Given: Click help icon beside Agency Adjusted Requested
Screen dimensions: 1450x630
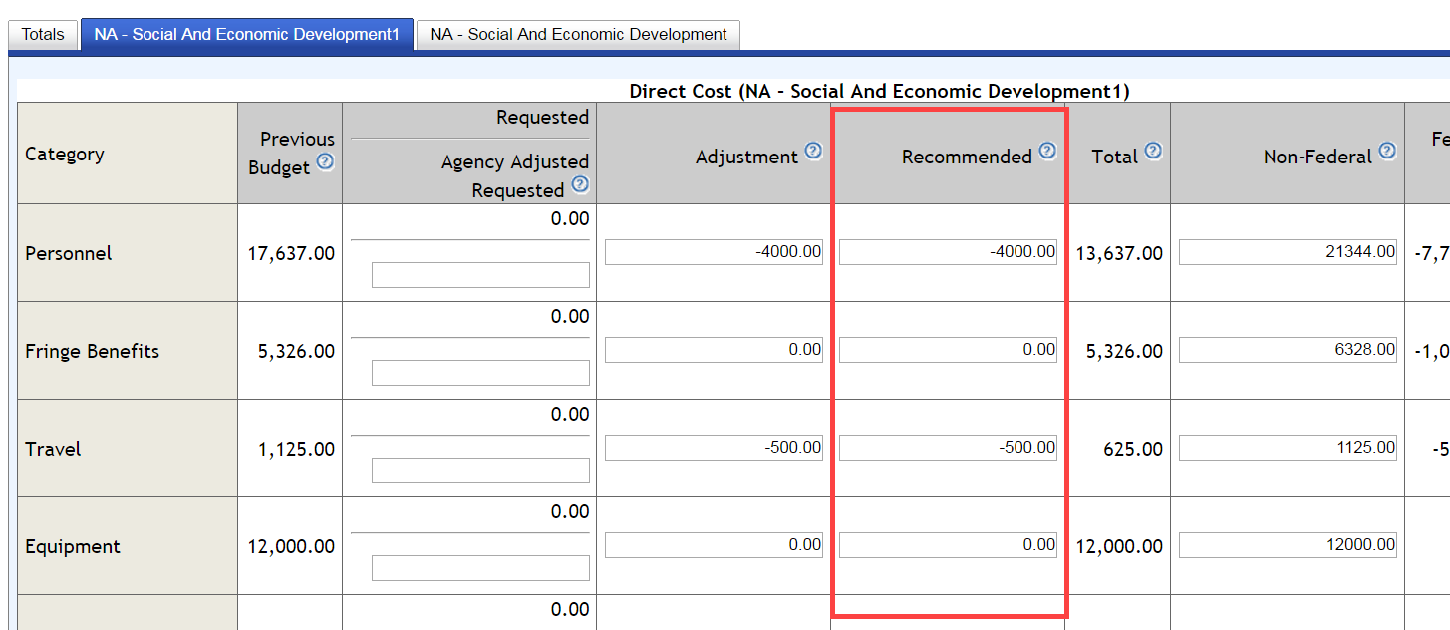Looking at the screenshot, I should [580, 185].
